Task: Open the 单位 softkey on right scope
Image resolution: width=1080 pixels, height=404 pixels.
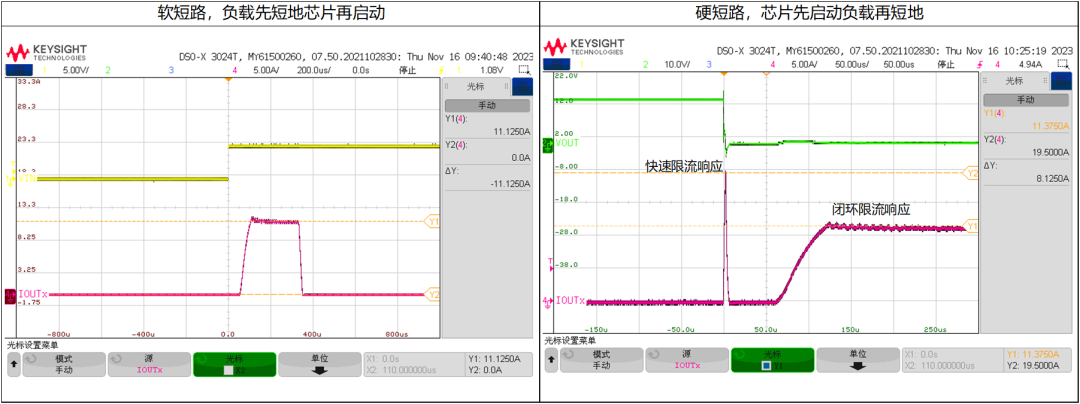Action: [858, 359]
